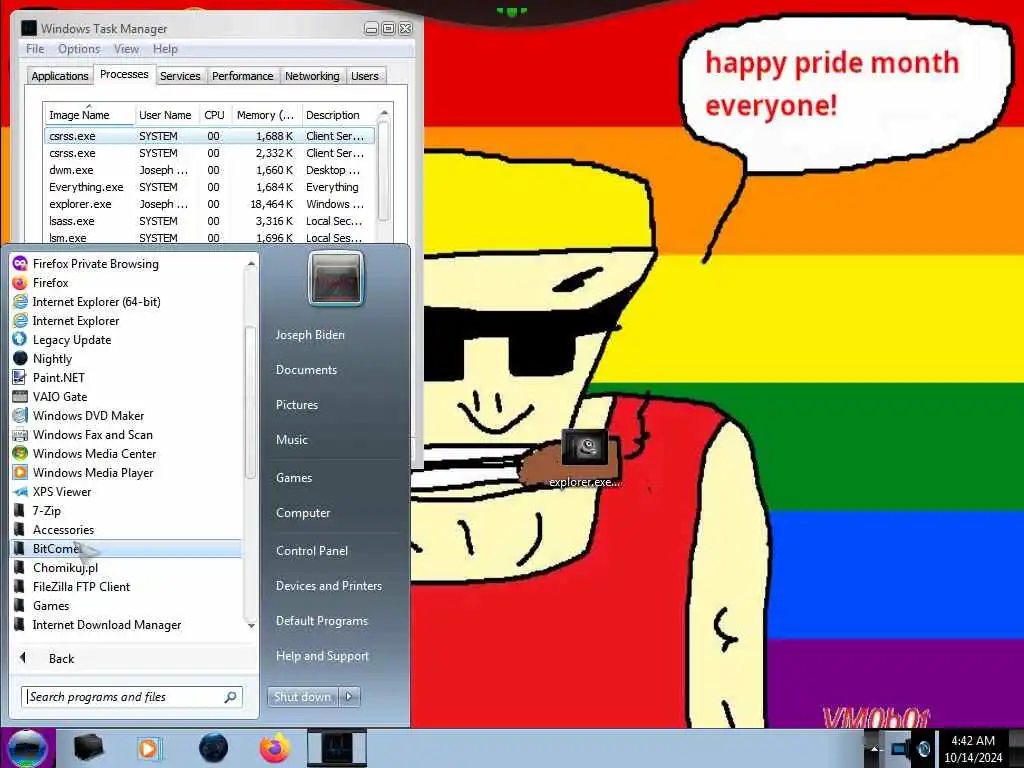
Task: Open Help and Support
Action: [x=323, y=656]
